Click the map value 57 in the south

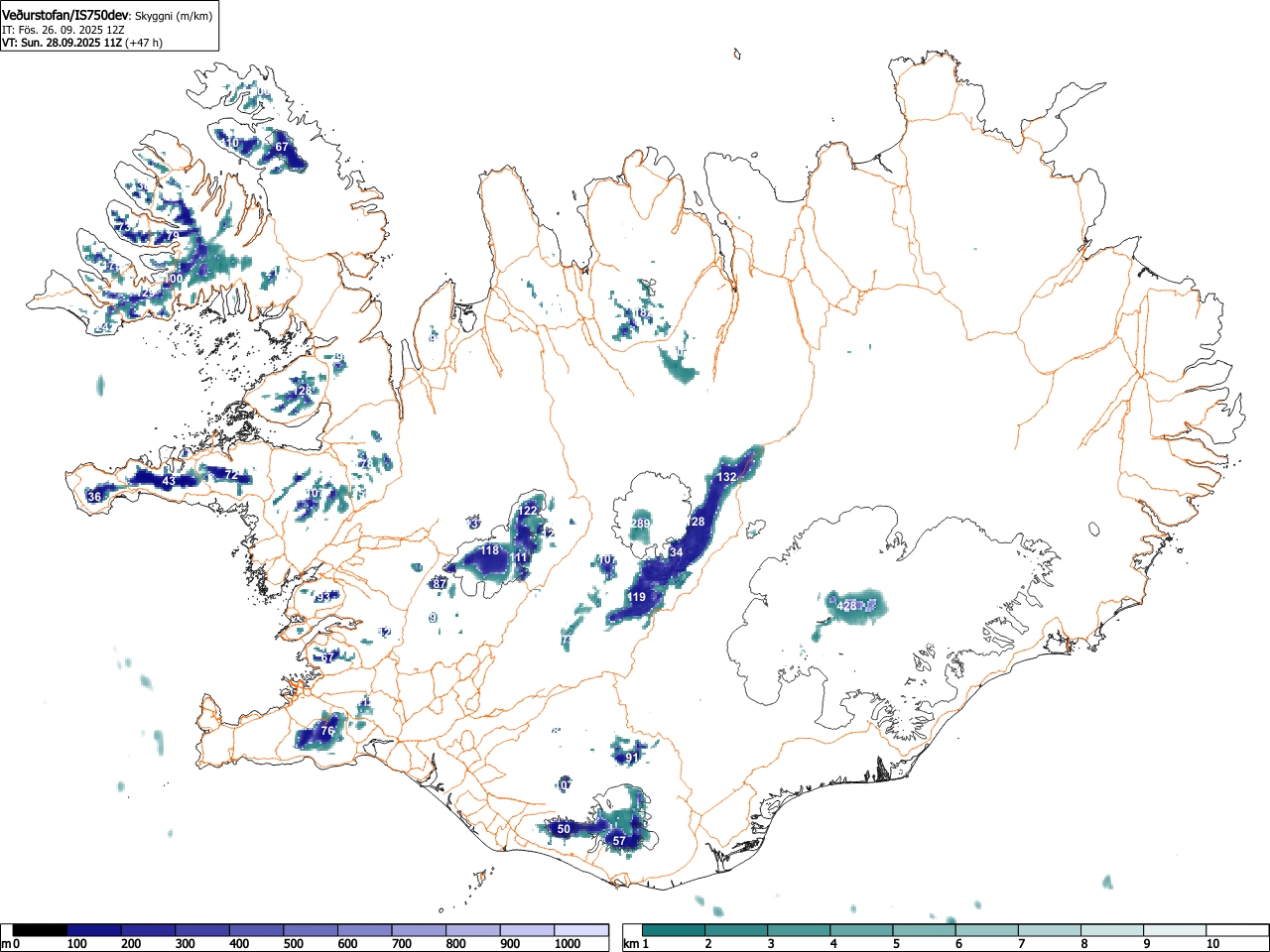point(619,841)
